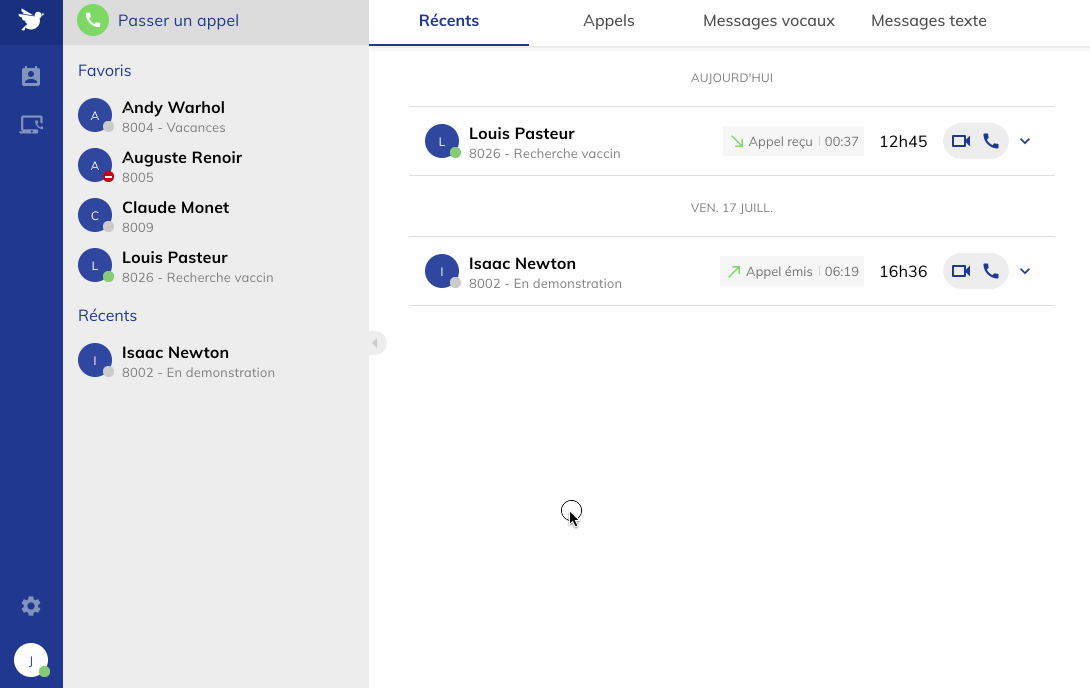Screen dimensions: 1090x688
Task: Switch to the Appels tab
Action: [608, 20]
